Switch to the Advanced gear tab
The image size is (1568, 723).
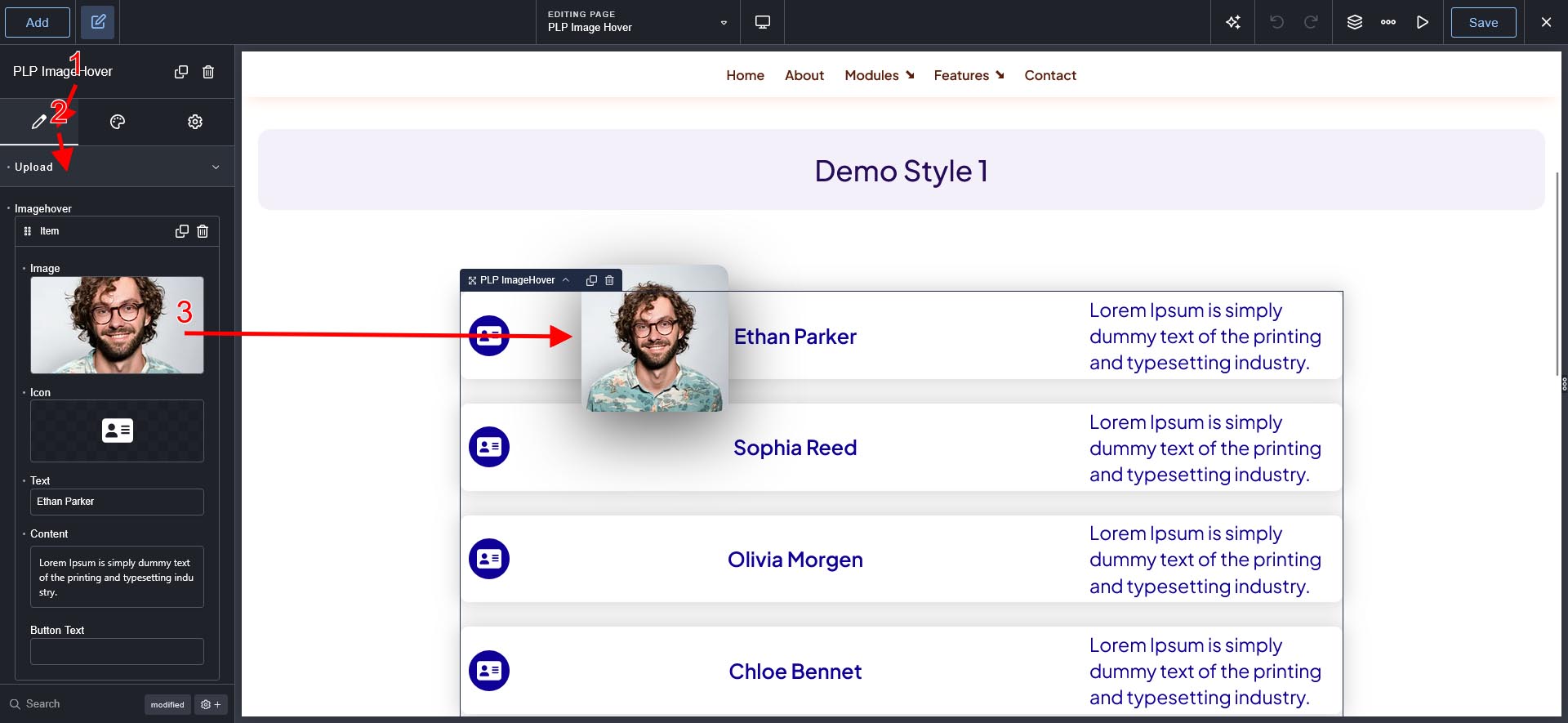click(x=195, y=122)
